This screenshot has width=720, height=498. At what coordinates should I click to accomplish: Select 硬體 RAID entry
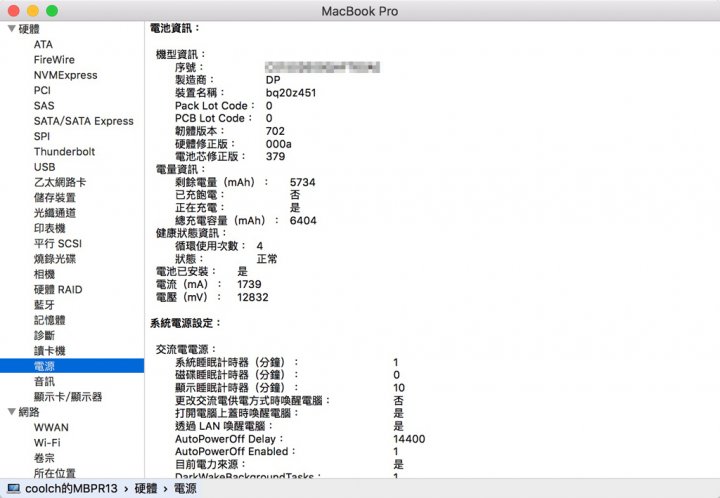pyautogui.click(x=58, y=290)
